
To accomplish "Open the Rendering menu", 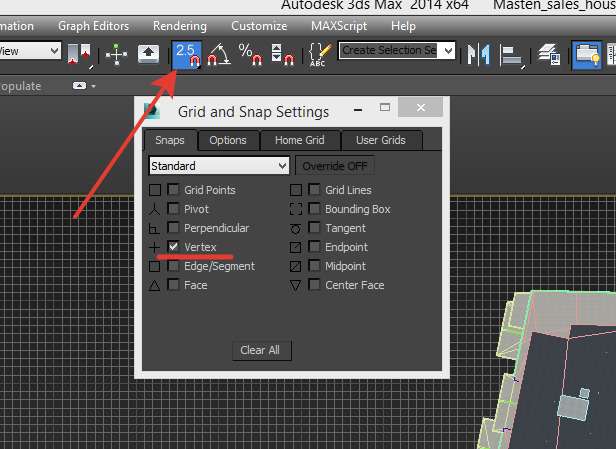I will [180, 26].
